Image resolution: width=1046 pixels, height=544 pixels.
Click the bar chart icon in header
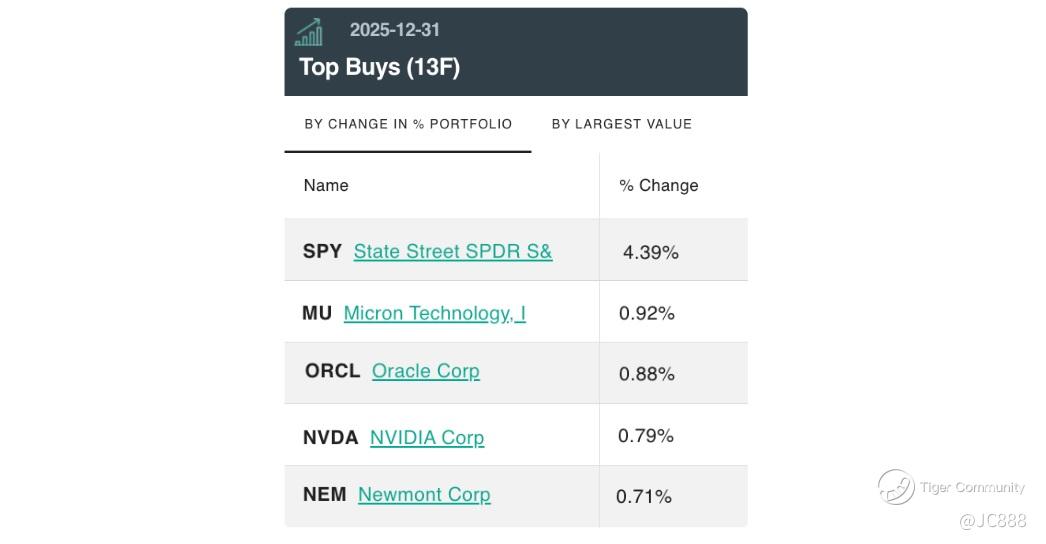pos(309,32)
